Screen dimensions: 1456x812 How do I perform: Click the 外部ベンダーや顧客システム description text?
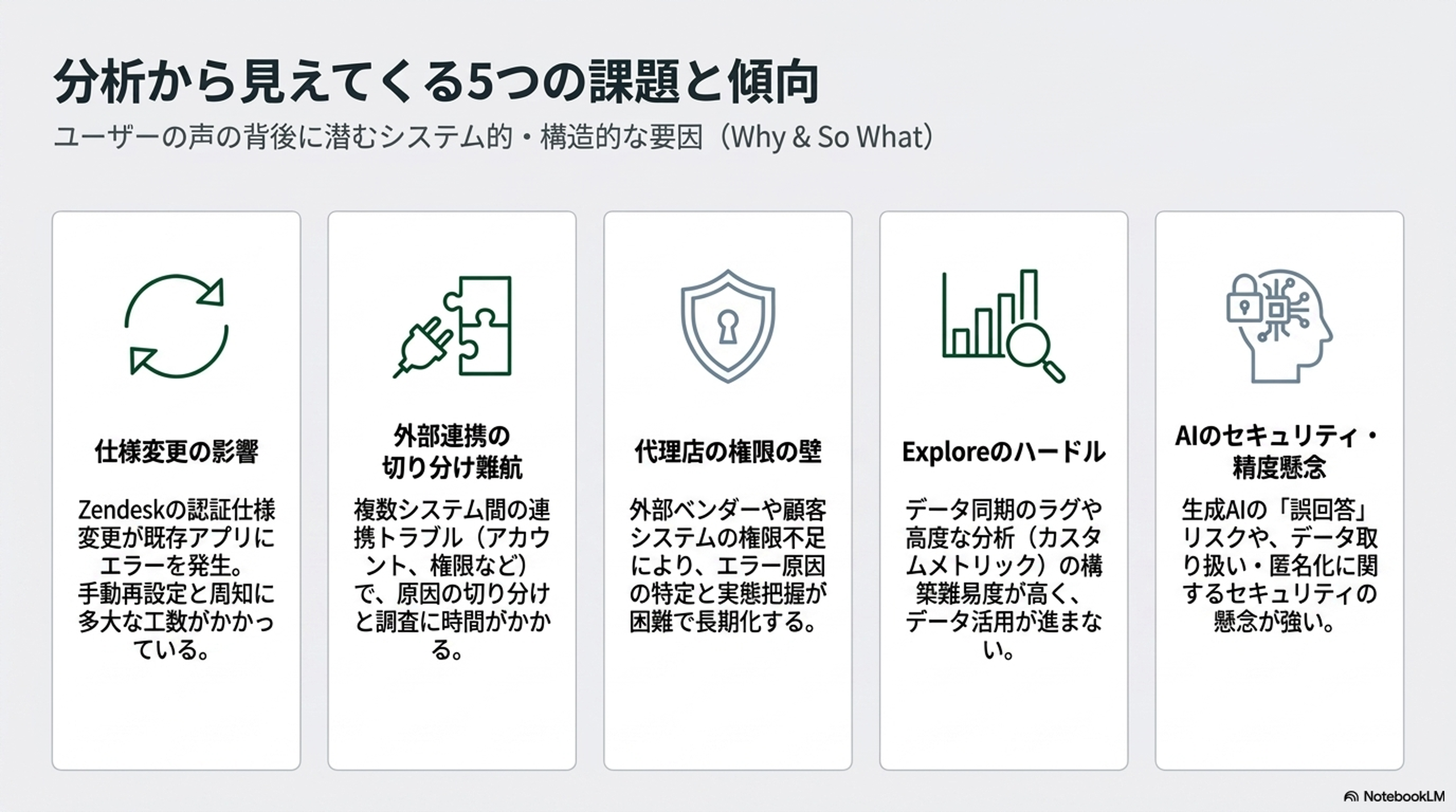(728, 566)
